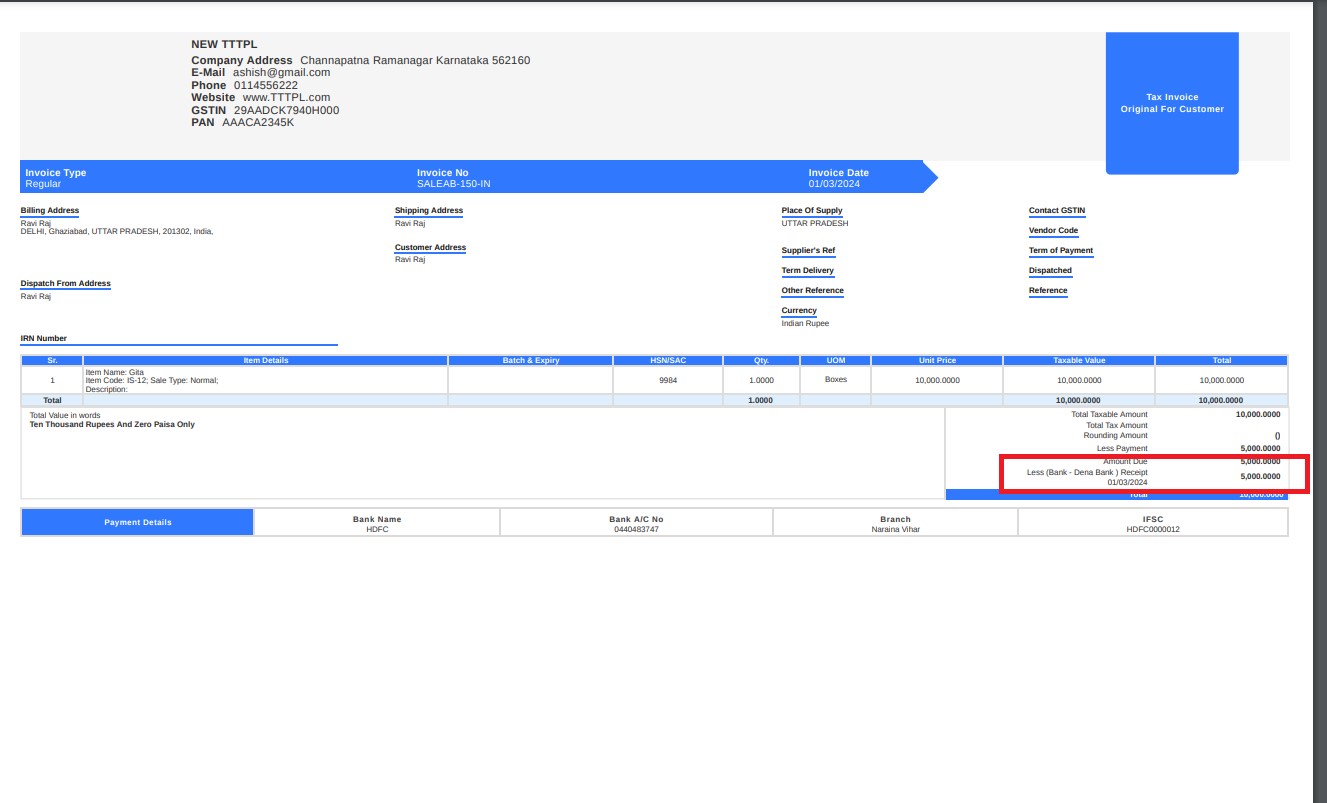Image resolution: width=1327 pixels, height=803 pixels.
Task: Click the Invoice Type value Regular
Action: (x=43, y=184)
